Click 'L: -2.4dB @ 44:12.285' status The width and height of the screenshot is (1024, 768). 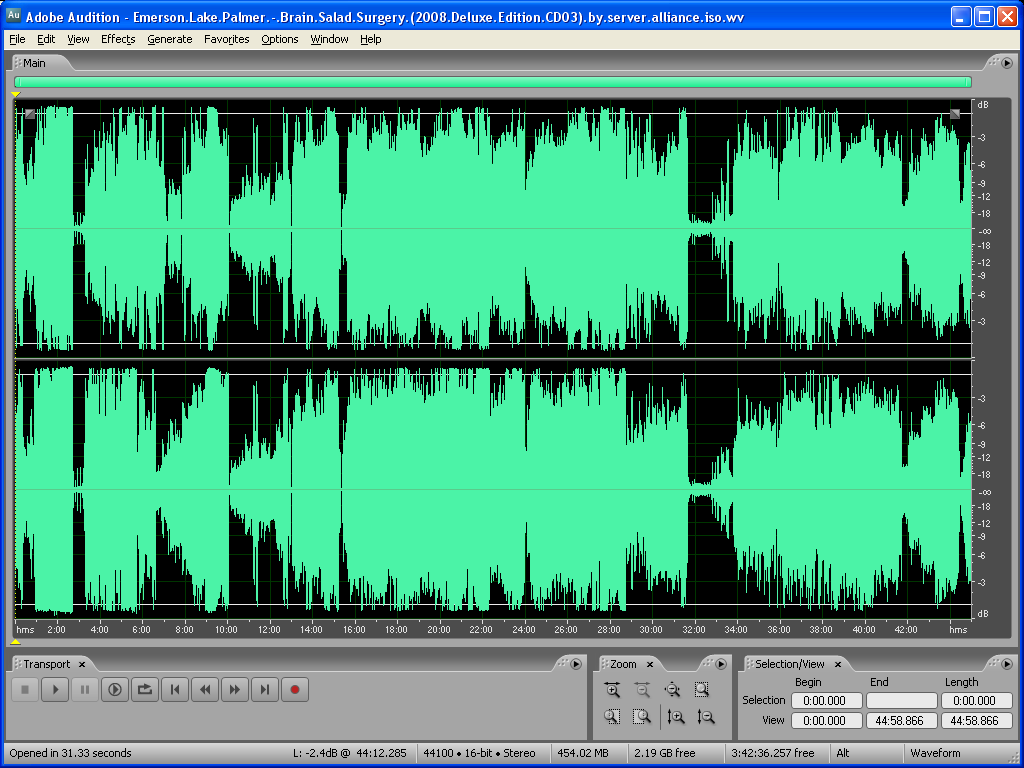[349, 753]
